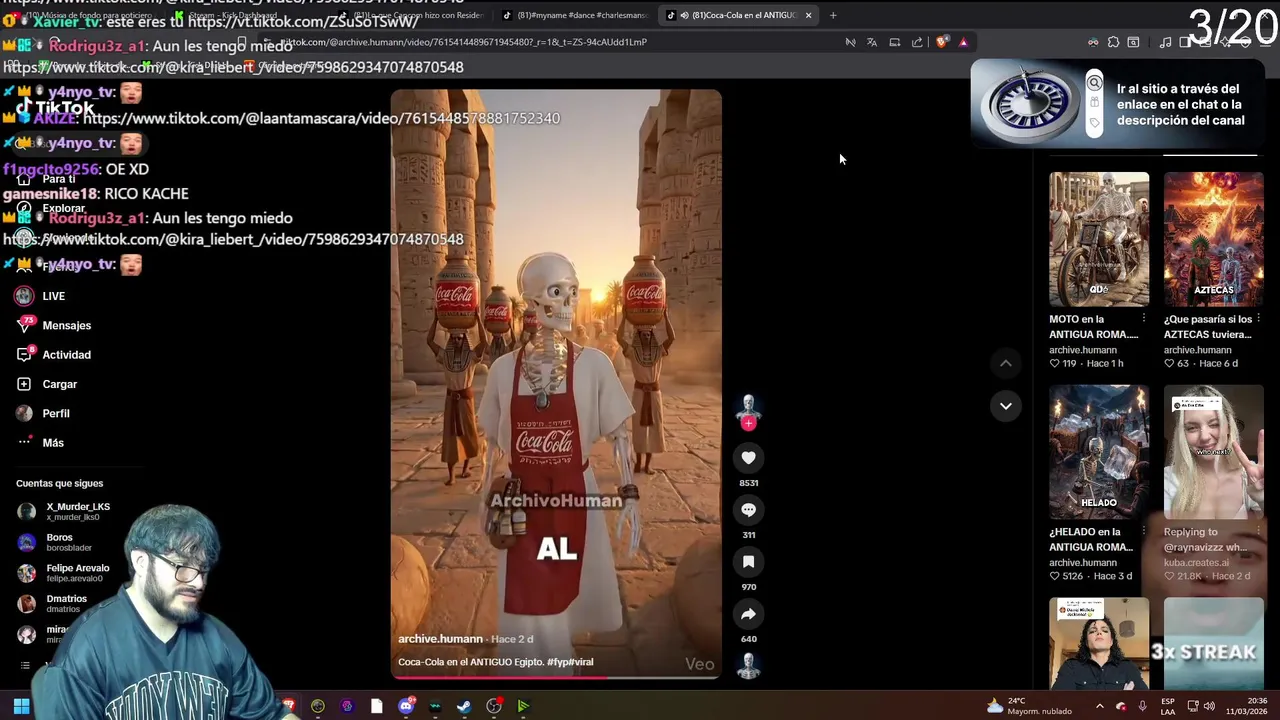The height and width of the screenshot is (720, 1280).
Task: Open Dmatrios followed account
Action: (x=54, y=603)
